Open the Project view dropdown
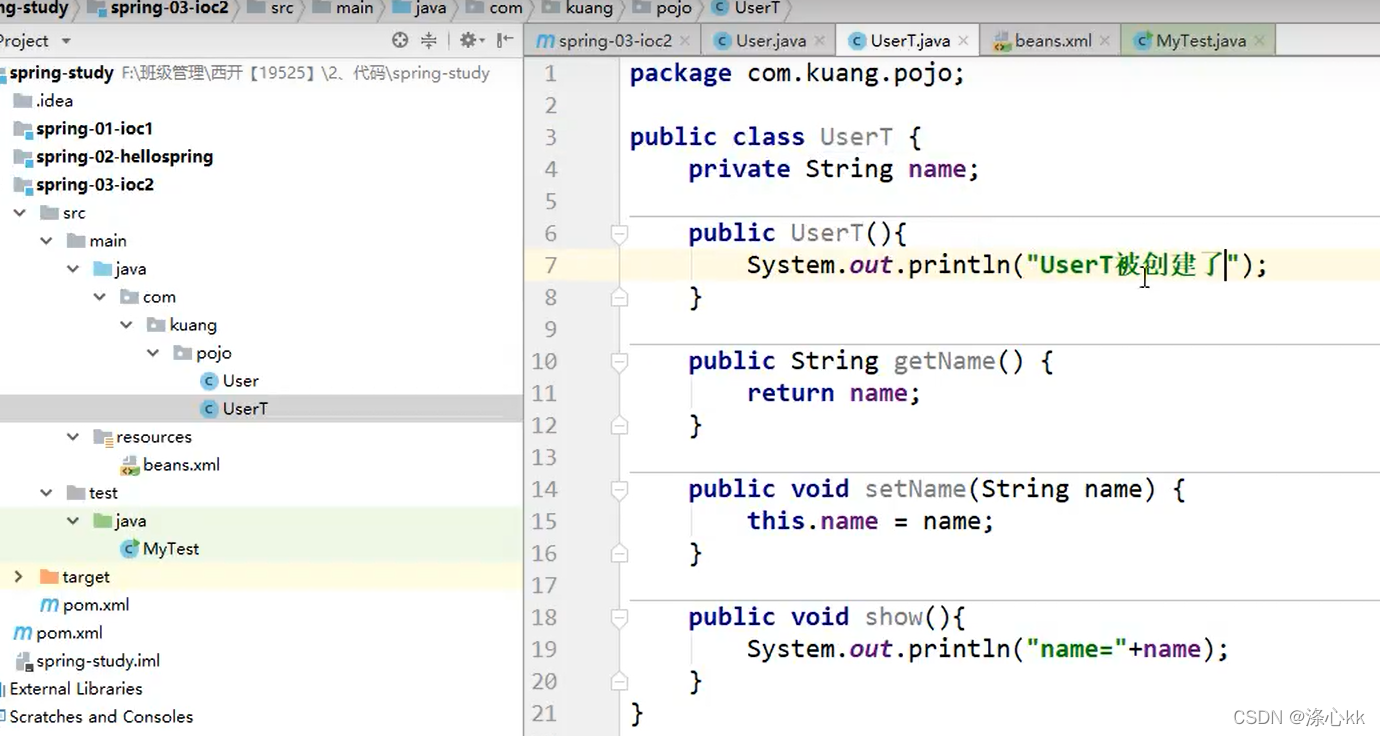Viewport: 1380px width, 736px height. [66, 41]
